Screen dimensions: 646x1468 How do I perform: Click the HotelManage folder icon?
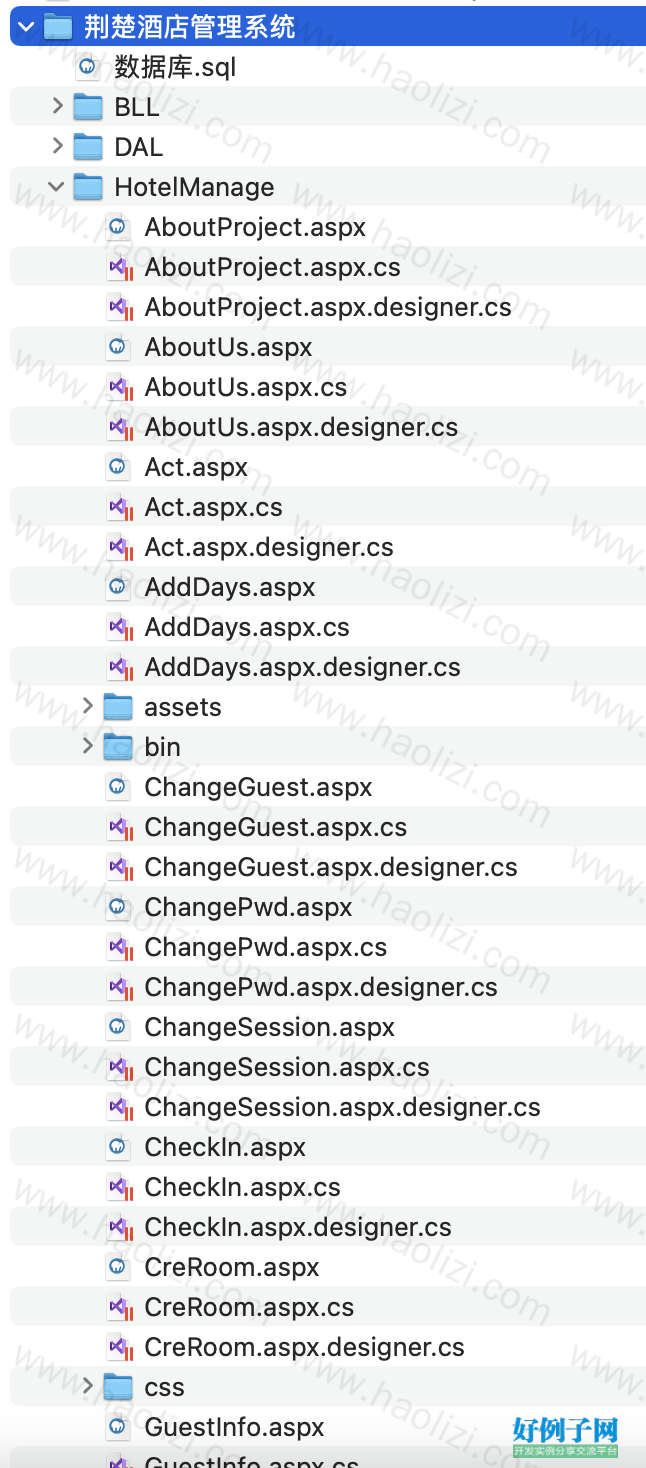coord(88,187)
